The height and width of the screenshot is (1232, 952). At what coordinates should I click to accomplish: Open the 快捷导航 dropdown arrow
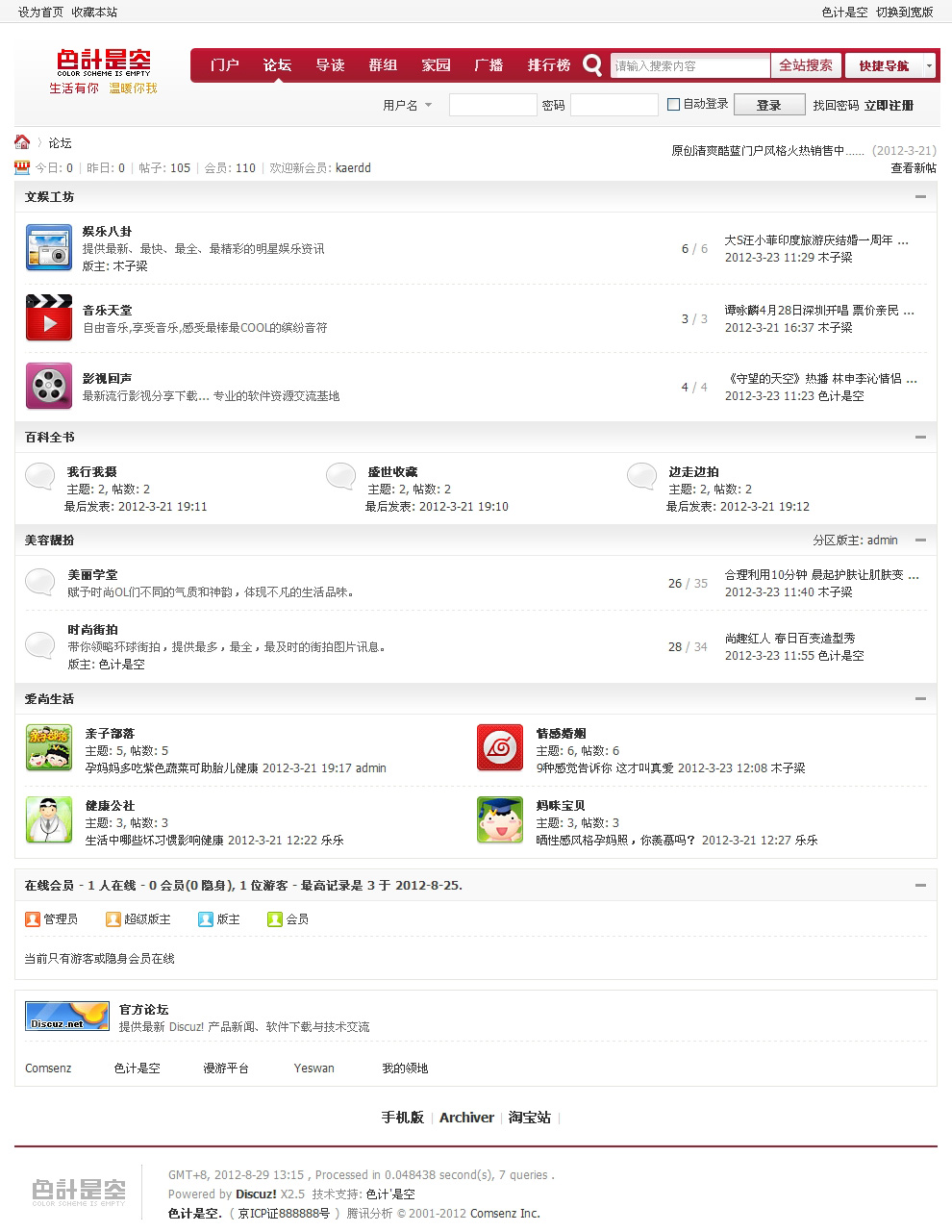[929, 65]
